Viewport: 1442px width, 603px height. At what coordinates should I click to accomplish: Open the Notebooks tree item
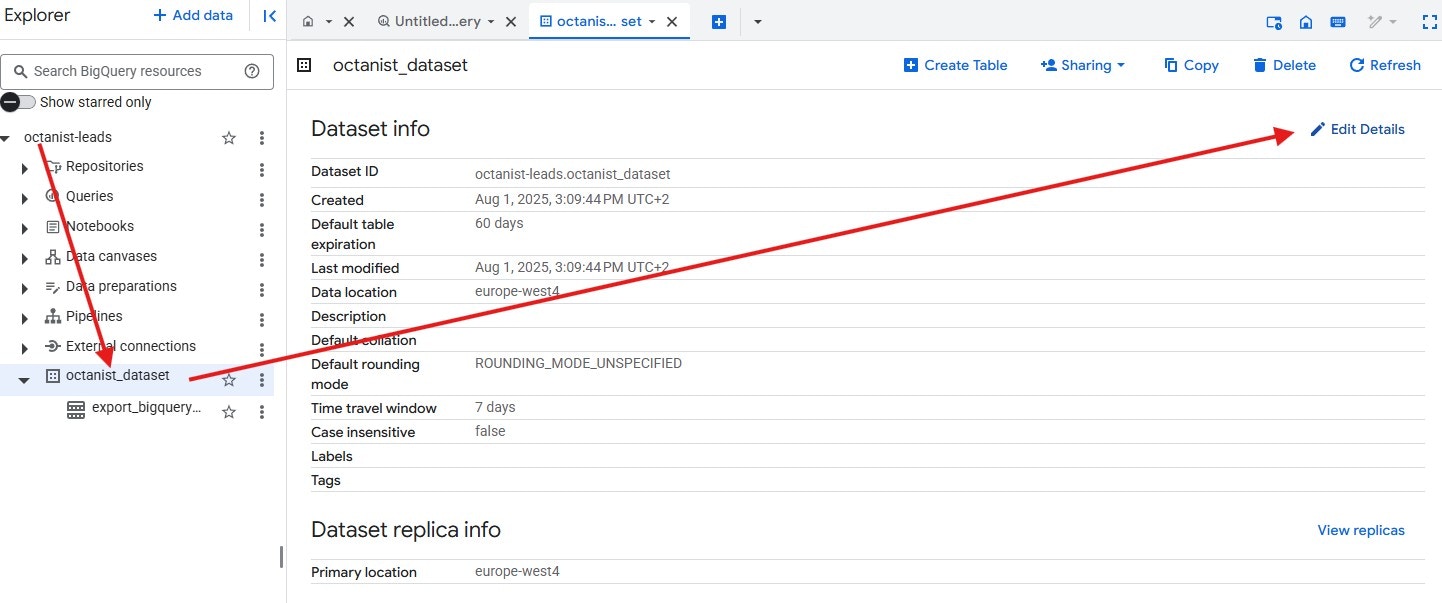(100, 226)
